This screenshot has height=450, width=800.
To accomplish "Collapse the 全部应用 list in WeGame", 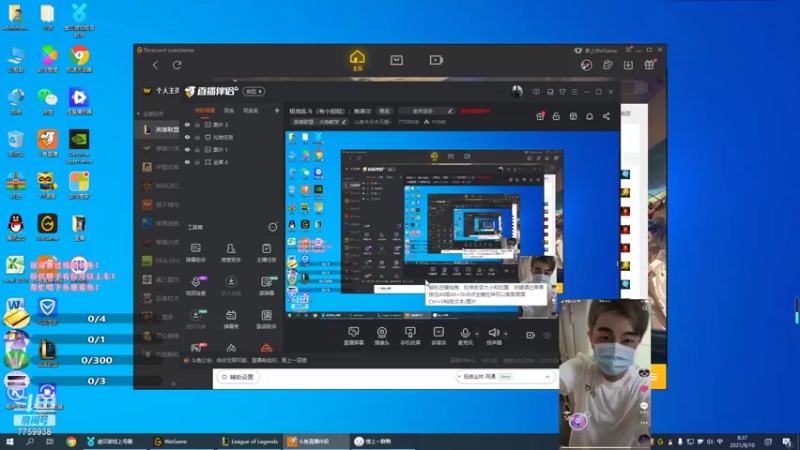I will (138, 114).
